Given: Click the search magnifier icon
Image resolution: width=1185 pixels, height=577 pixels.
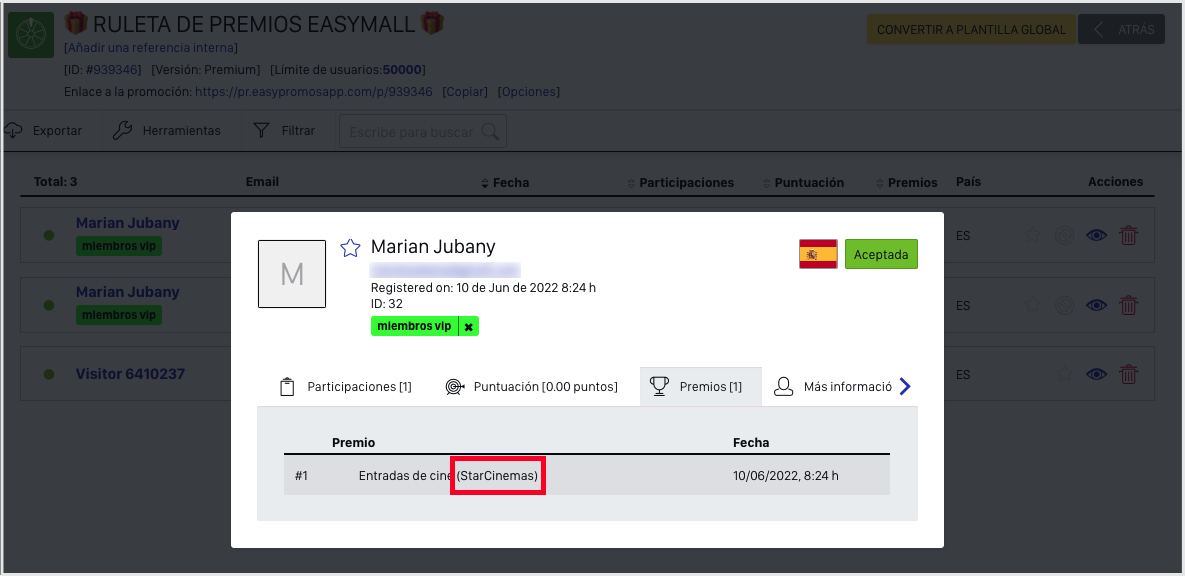Looking at the screenshot, I should 490,132.
